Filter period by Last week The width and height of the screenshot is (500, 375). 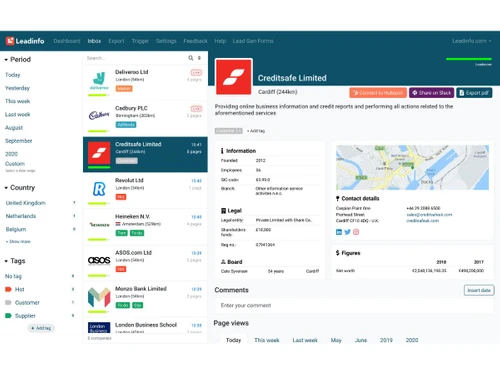(18, 115)
